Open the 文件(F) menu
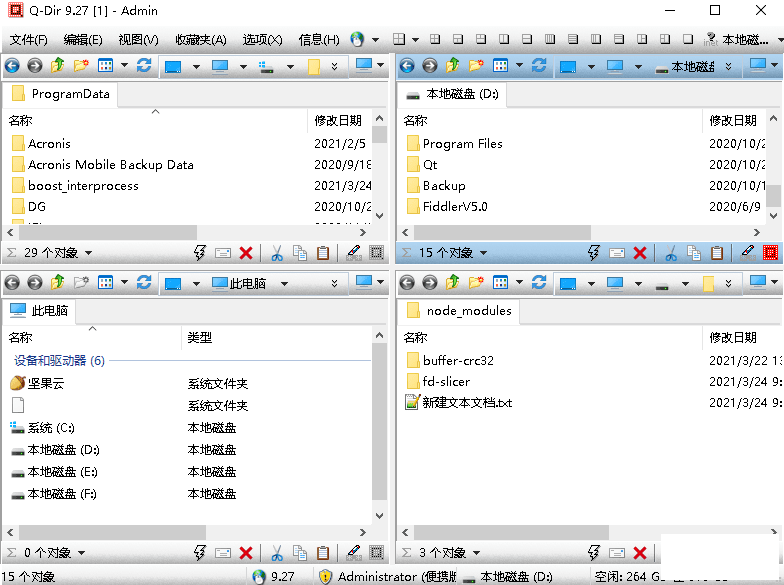This screenshot has width=784, height=585. [28, 40]
